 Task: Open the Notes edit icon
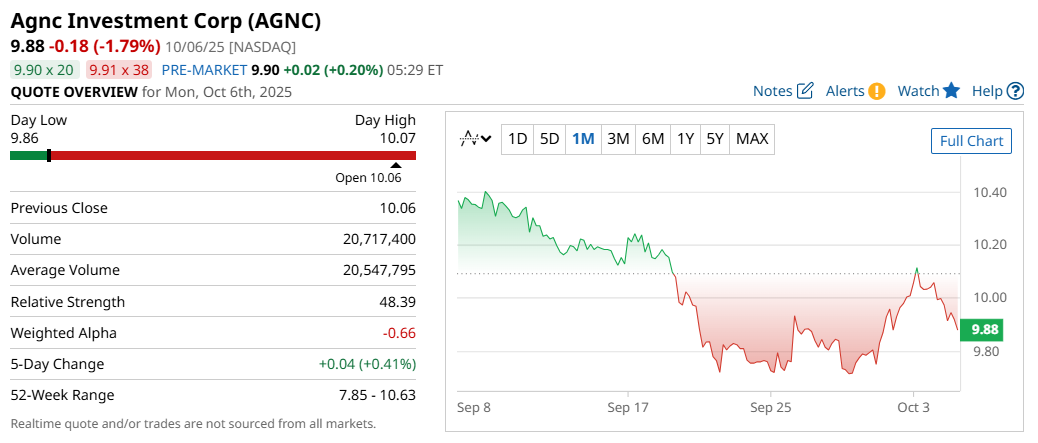pos(805,91)
